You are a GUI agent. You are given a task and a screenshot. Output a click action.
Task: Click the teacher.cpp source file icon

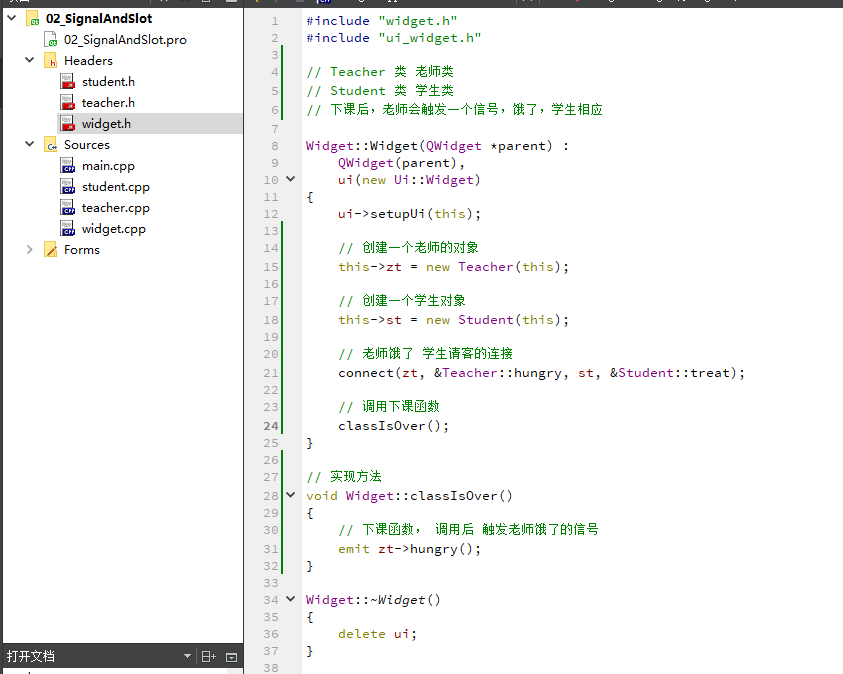[x=68, y=207]
